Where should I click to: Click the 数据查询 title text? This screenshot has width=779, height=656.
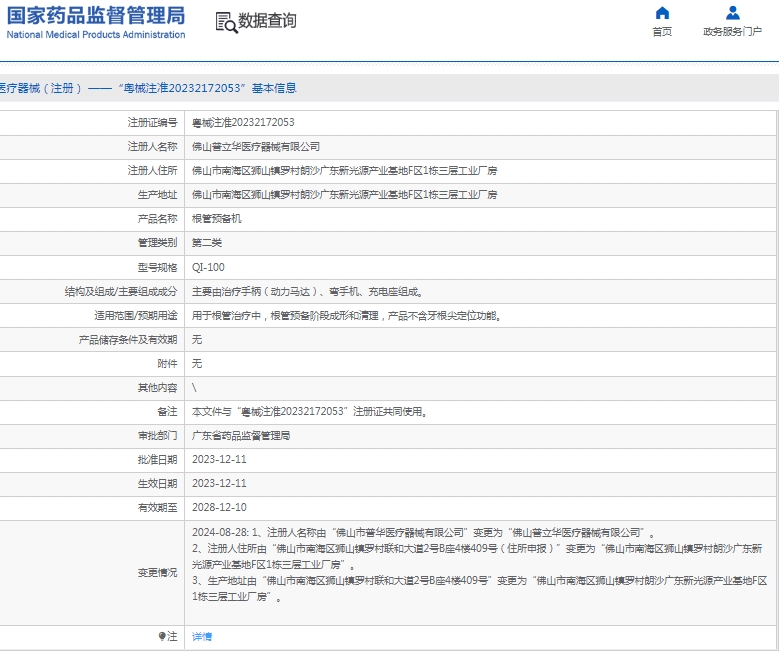click(x=267, y=21)
